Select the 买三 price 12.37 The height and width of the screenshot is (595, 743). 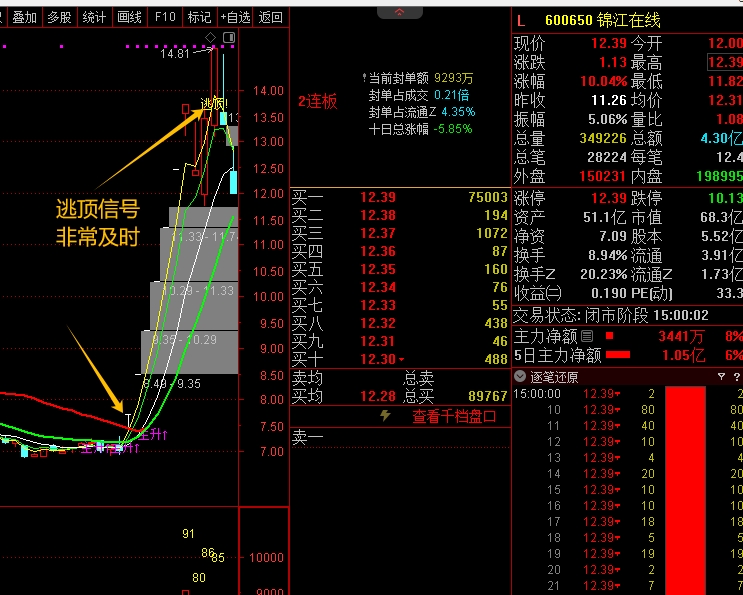pos(378,233)
